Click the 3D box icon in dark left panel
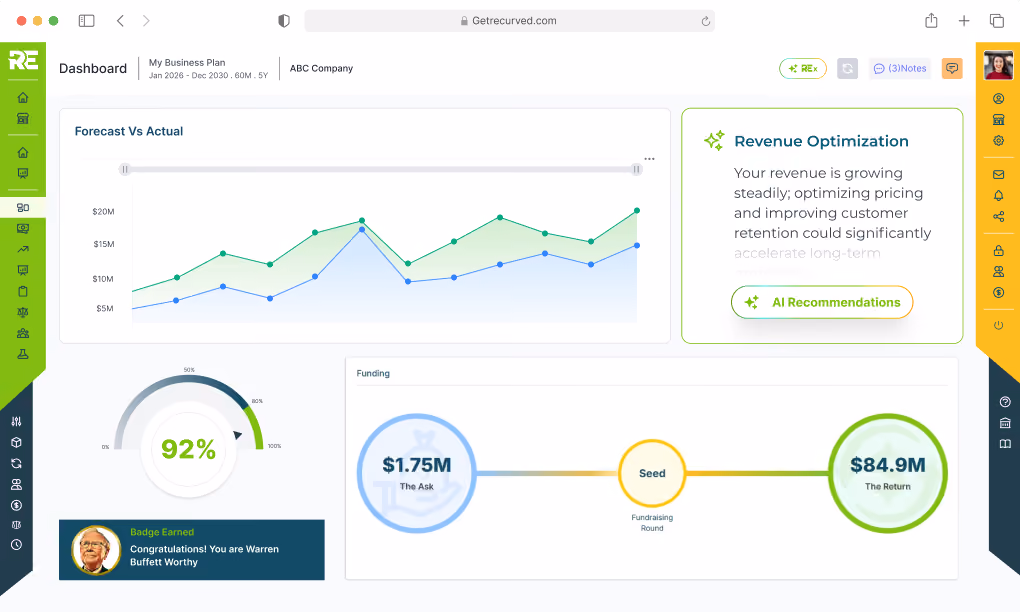This screenshot has height=612, width=1020. (x=16, y=442)
